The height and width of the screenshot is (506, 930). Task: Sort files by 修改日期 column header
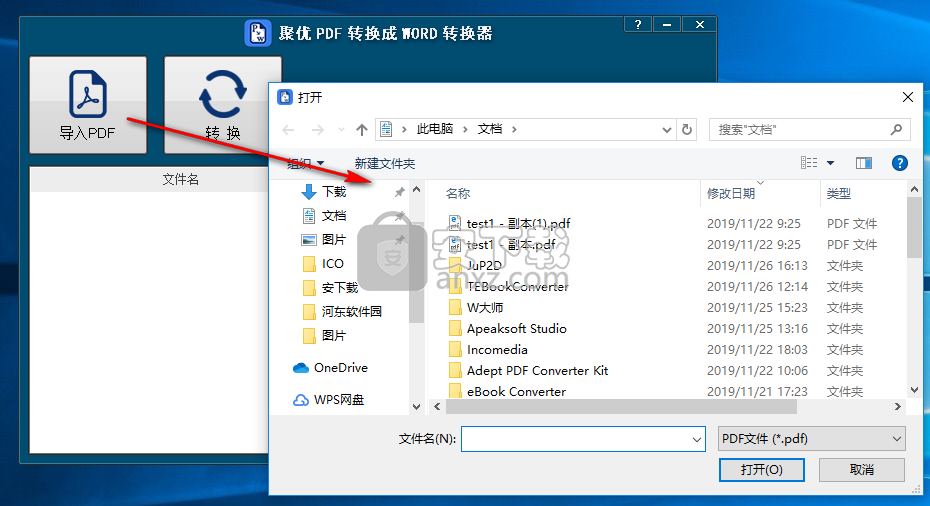click(x=731, y=193)
